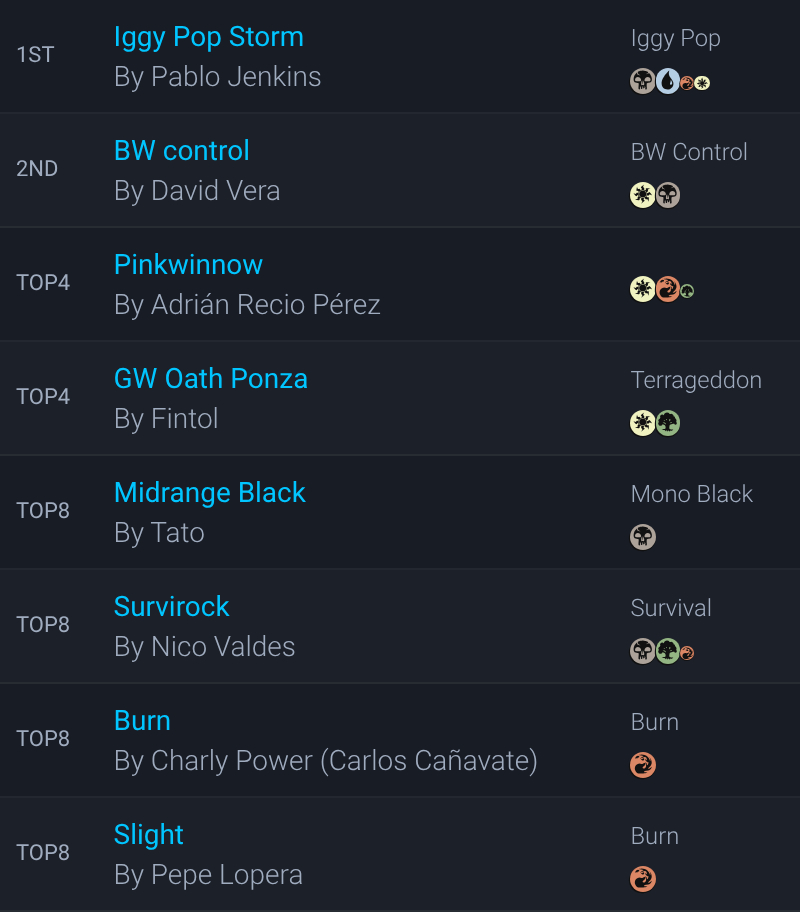Click the blue mana icon for Iggy Pop Storm
The image size is (800, 912).
[x=667, y=82]
